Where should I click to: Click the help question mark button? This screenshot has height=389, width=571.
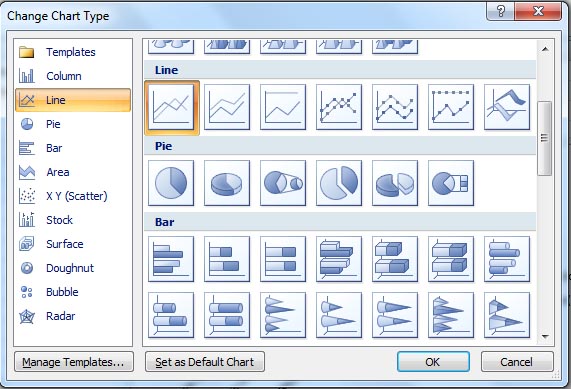[500, 11]
